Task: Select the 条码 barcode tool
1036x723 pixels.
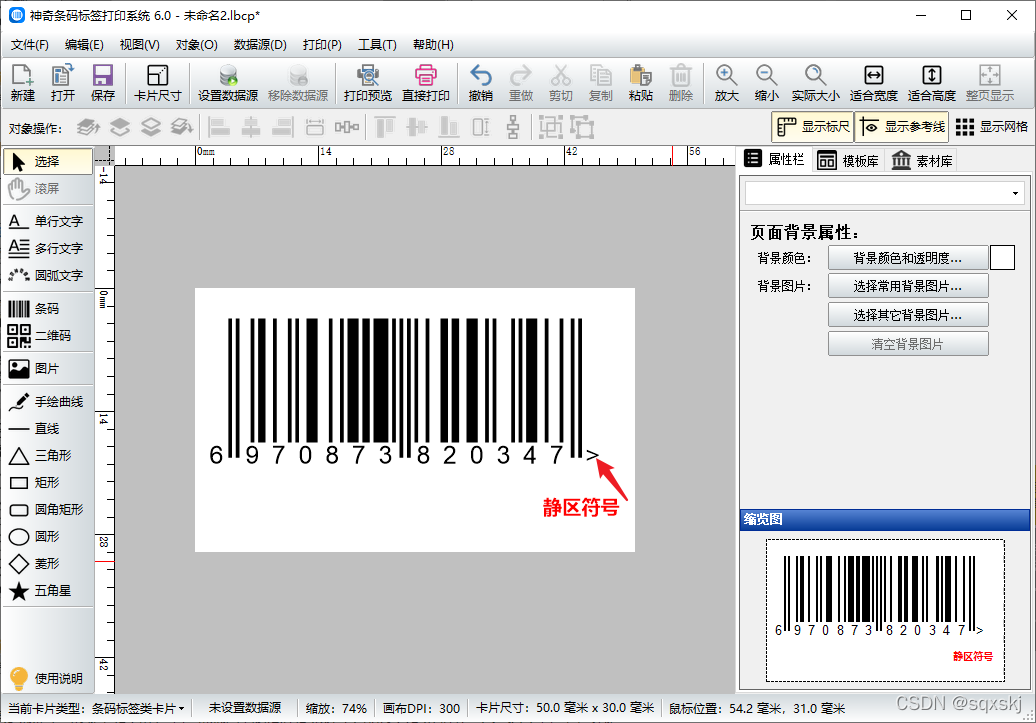Action: tap(48, 309)
